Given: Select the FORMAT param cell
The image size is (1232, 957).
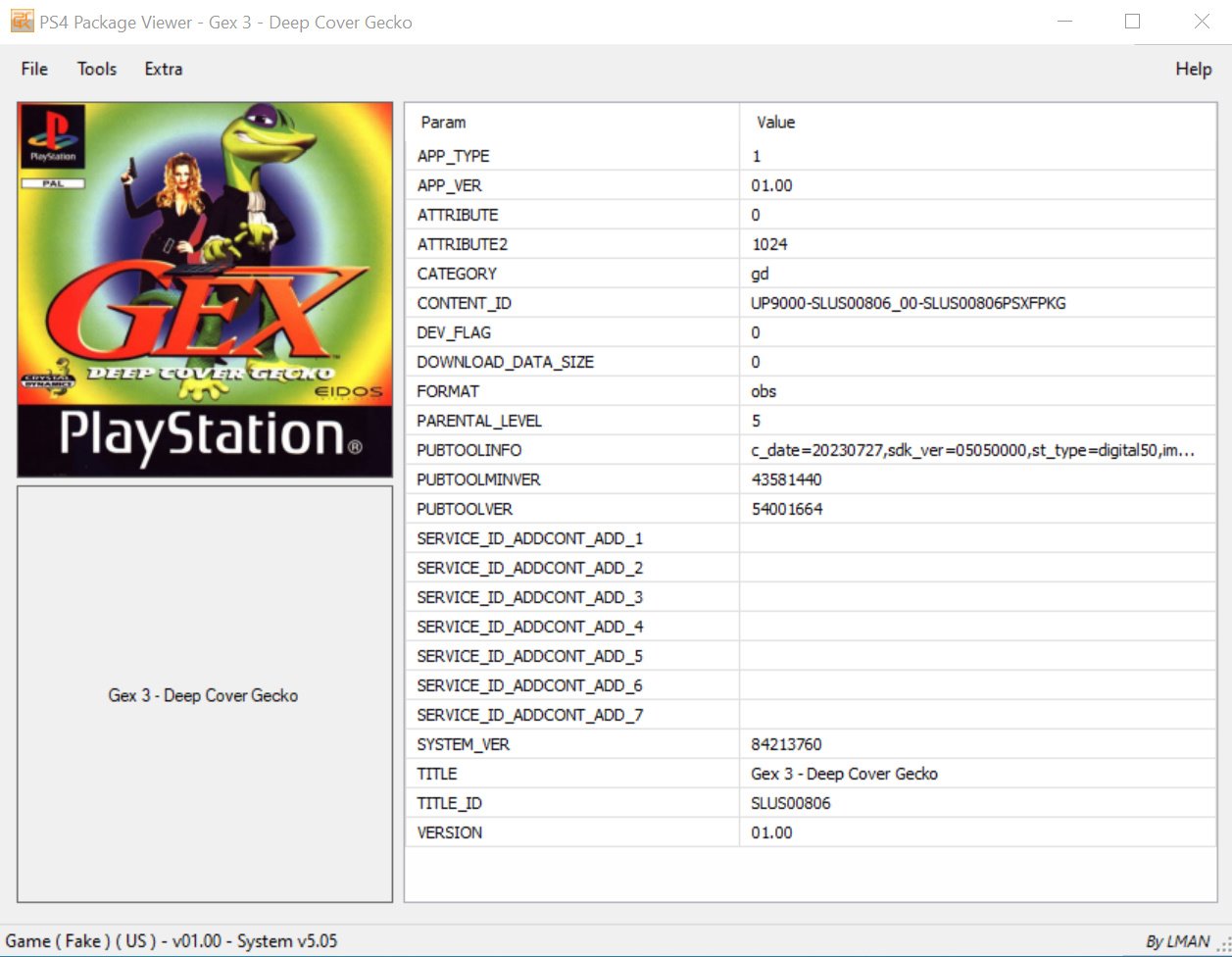Looking at the screenshot, I should pos(572,391).
